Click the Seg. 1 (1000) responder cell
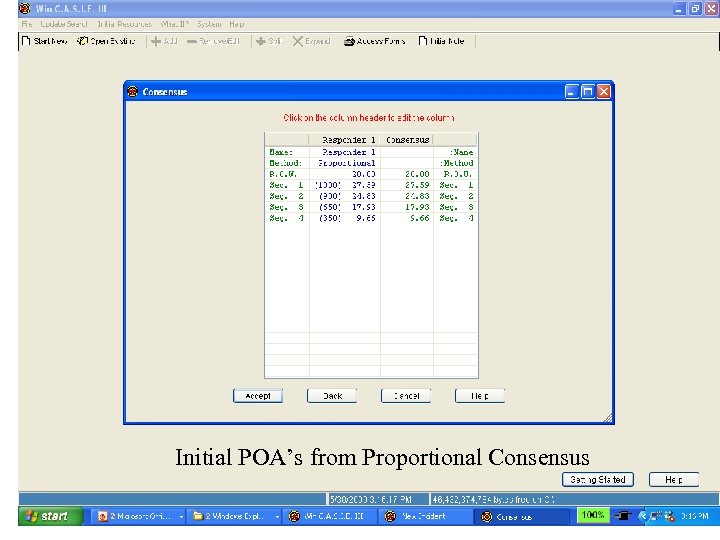The height and width of the screenshot is (540, 720). [345, 185]
